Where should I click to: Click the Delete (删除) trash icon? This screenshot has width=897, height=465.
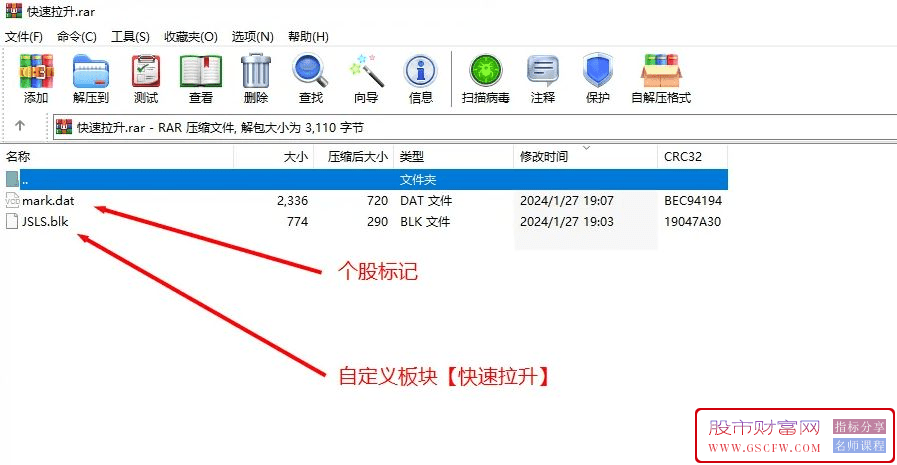click(x=255, y=71)
